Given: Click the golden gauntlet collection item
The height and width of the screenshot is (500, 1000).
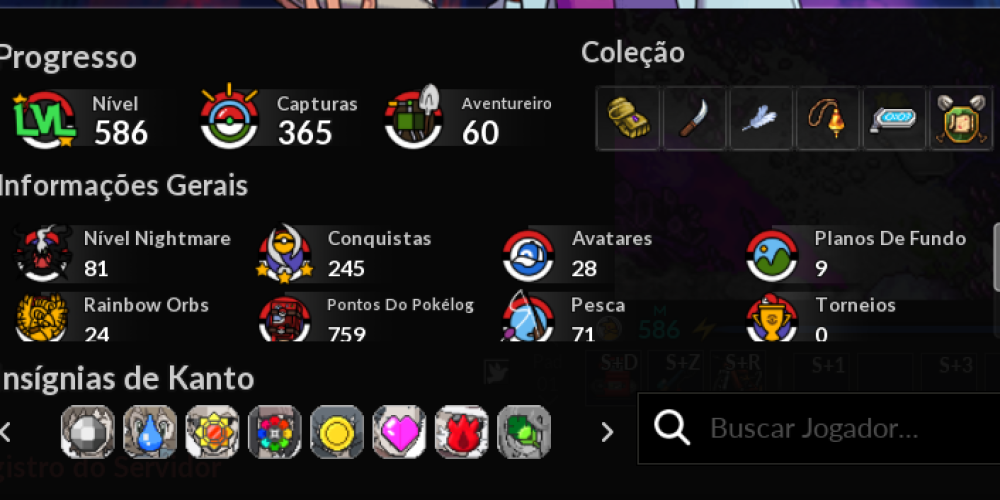Looking at the screenshot, I should point(628,119).
